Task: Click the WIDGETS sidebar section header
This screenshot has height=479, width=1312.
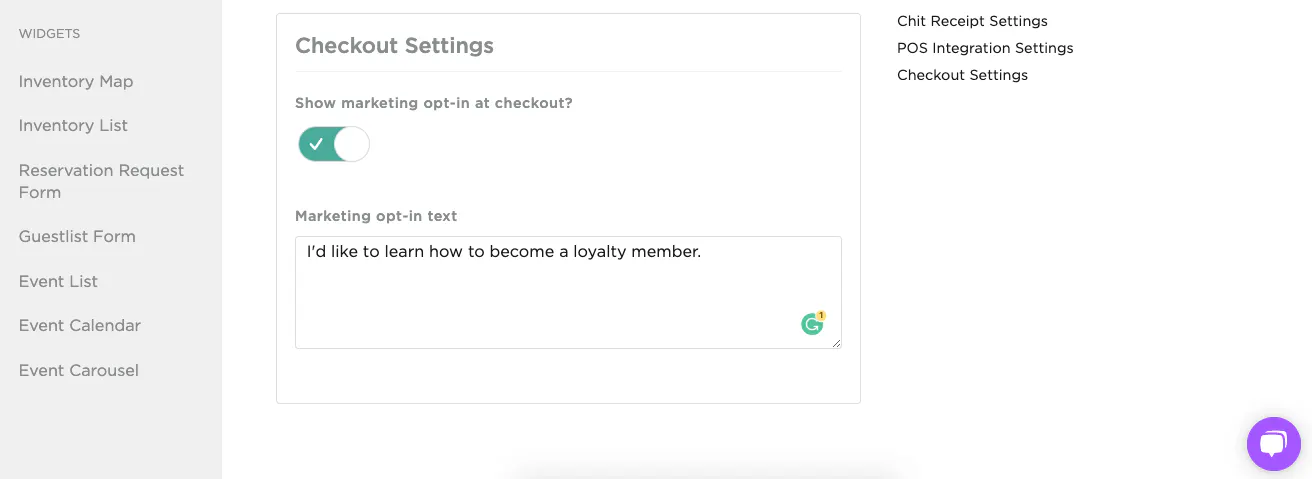Action: click(49, 34)
